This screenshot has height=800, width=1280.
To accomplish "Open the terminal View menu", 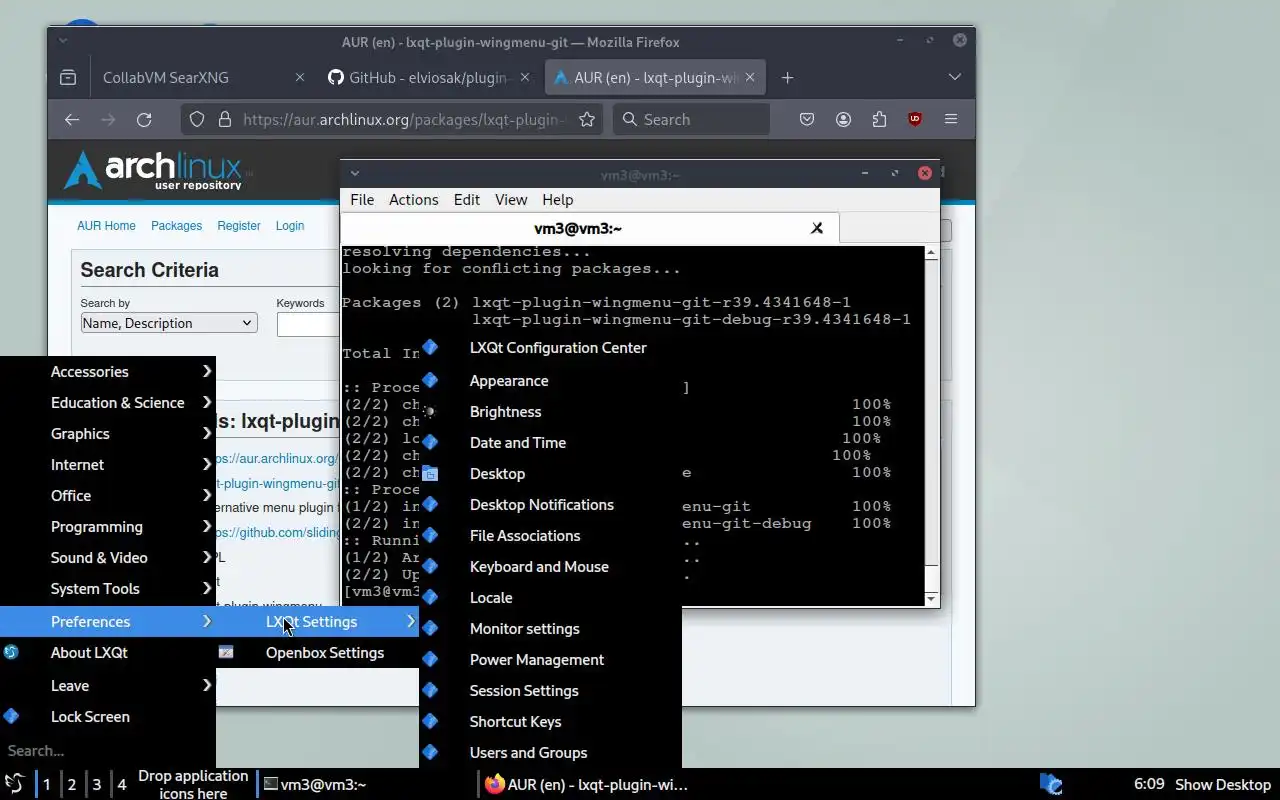I will (511, 200).
